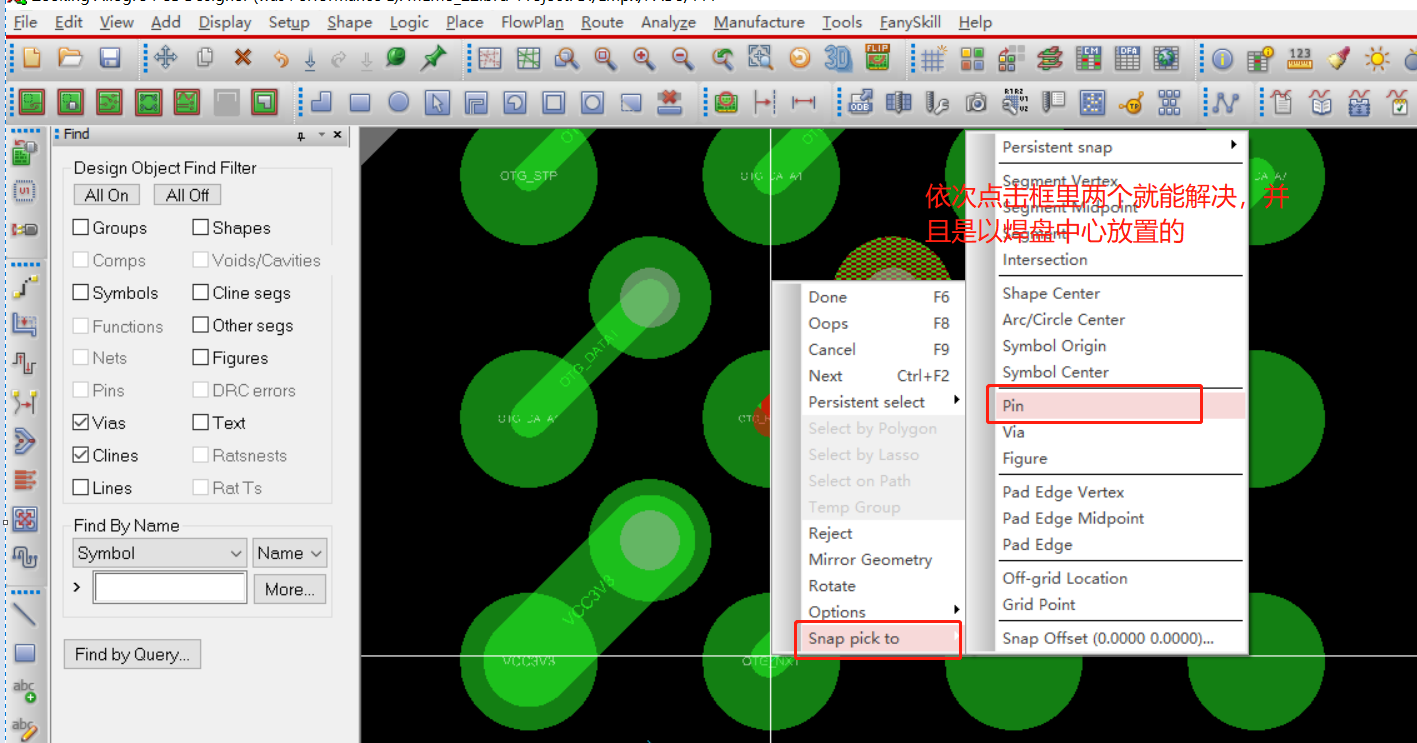The image size is (1417, 743).
Task: Save the design using the floppy icon
Action: tap(109, 58)
